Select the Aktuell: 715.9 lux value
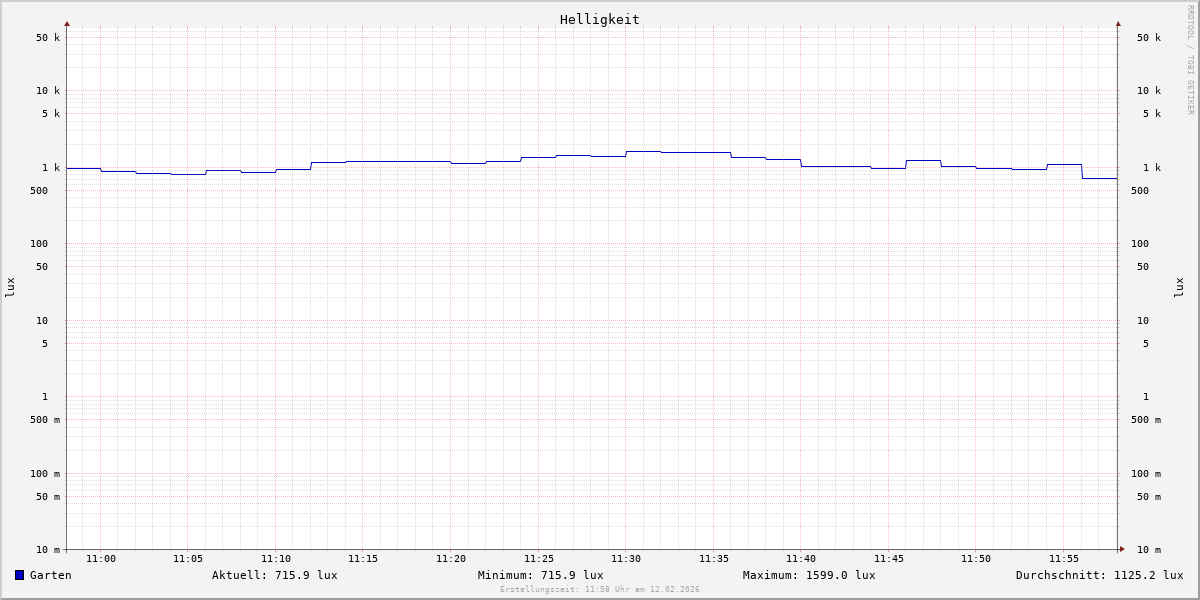 tap(274, 575)
